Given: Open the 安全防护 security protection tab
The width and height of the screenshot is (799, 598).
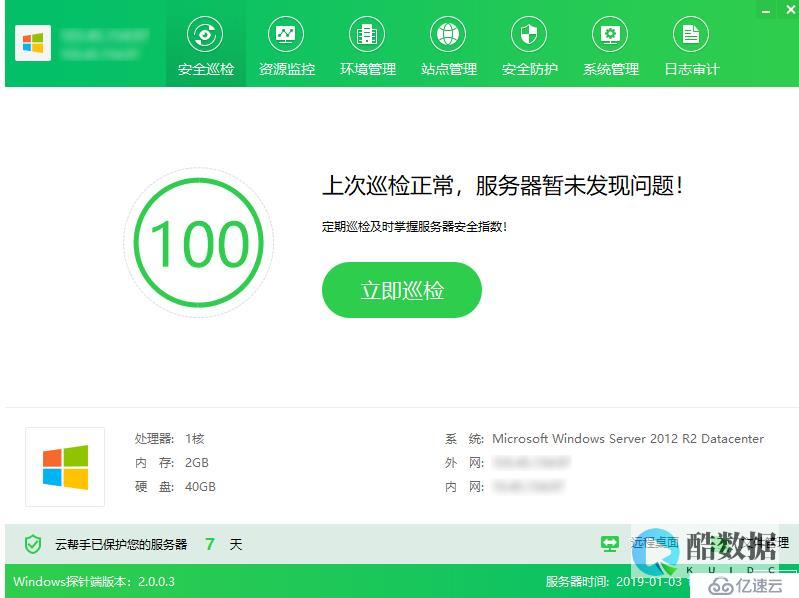Looking at the screenshot, I should [x=529, y=46].
